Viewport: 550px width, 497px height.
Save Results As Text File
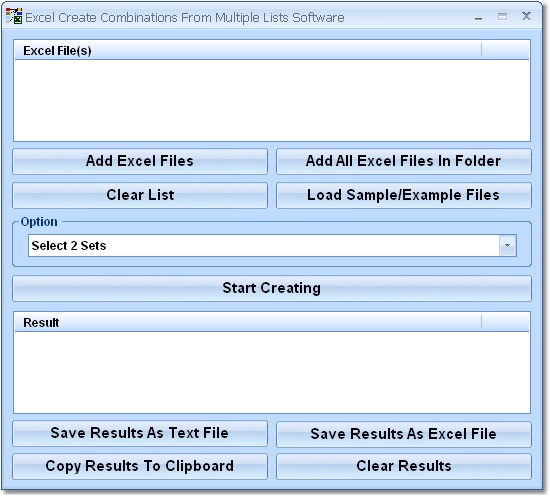[140, 434]
